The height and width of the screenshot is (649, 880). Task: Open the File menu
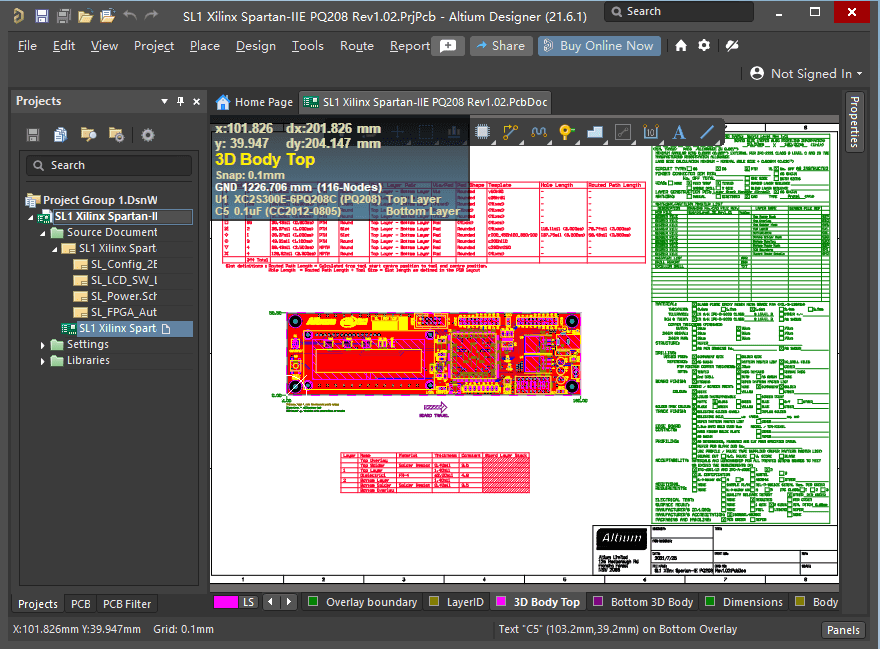(x=27, y=45)
